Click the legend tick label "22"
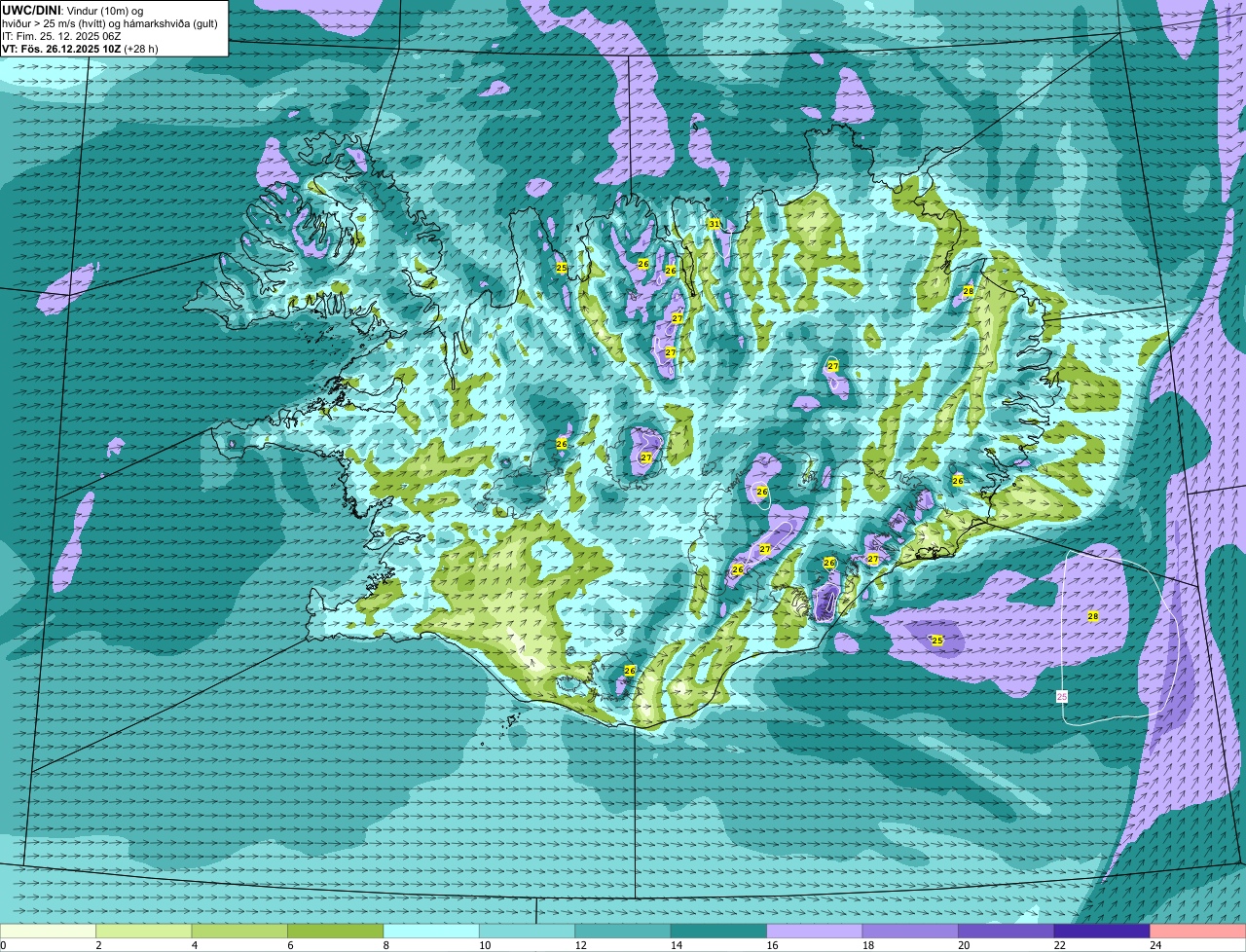This screenshot has height=952, width=1246. tap(1061, 945)
